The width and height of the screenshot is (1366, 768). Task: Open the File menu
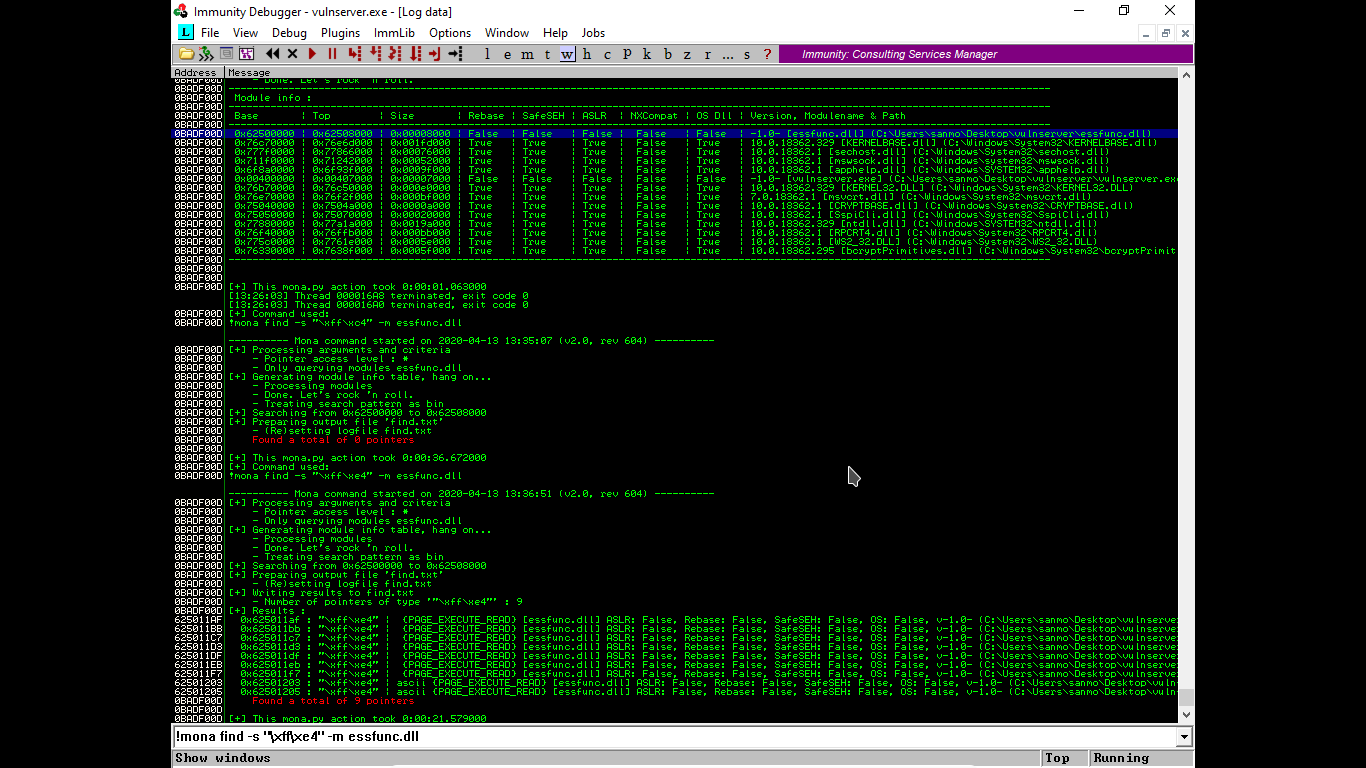210,33
